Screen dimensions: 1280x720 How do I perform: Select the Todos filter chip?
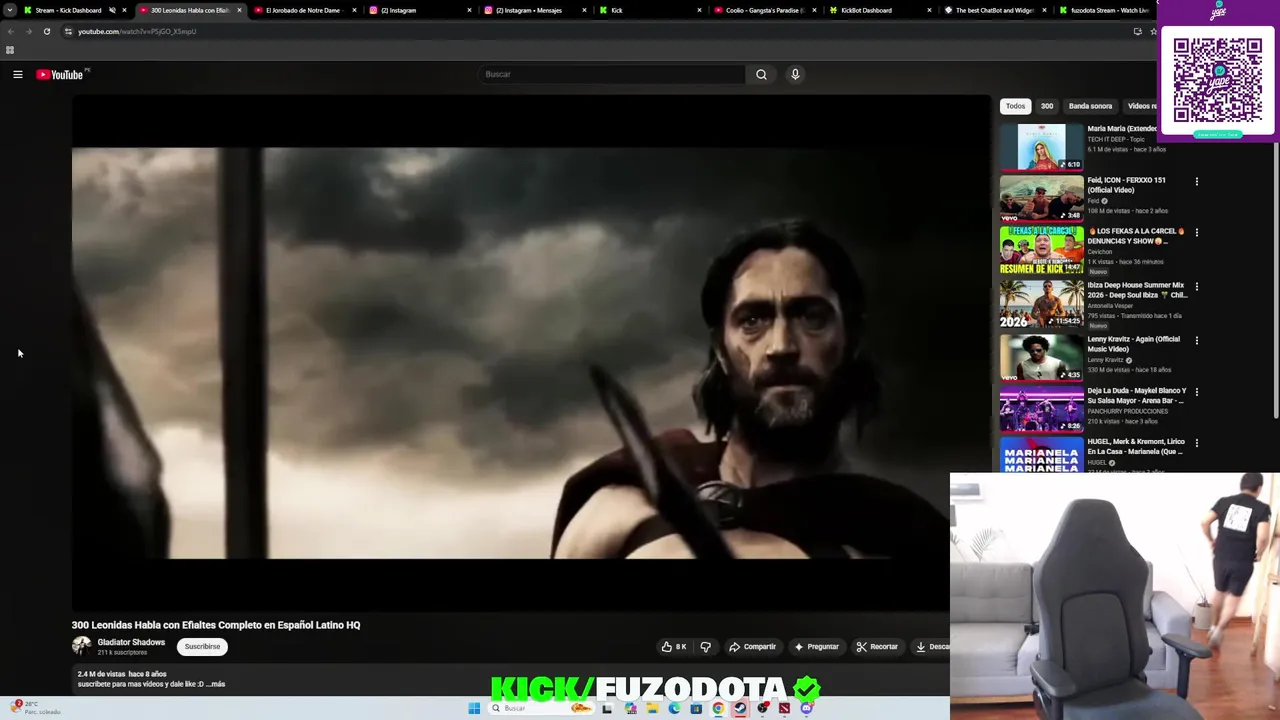click(1015, 106)
